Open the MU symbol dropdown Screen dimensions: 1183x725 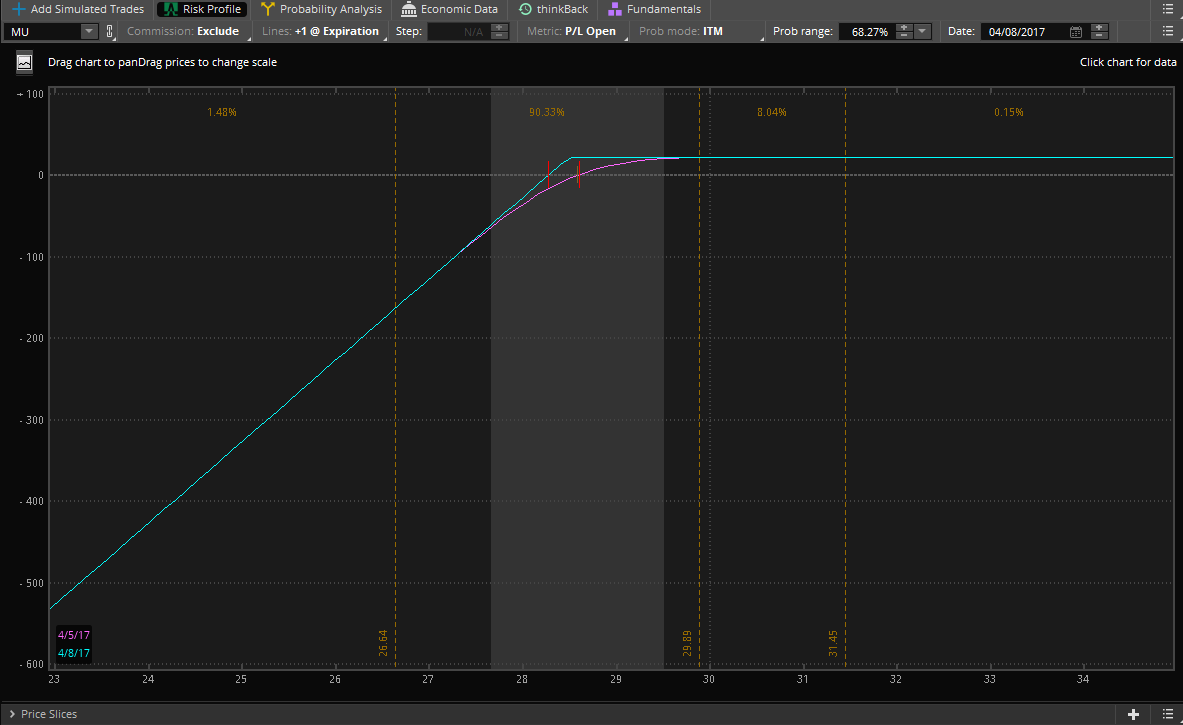(x=88, y=31)
